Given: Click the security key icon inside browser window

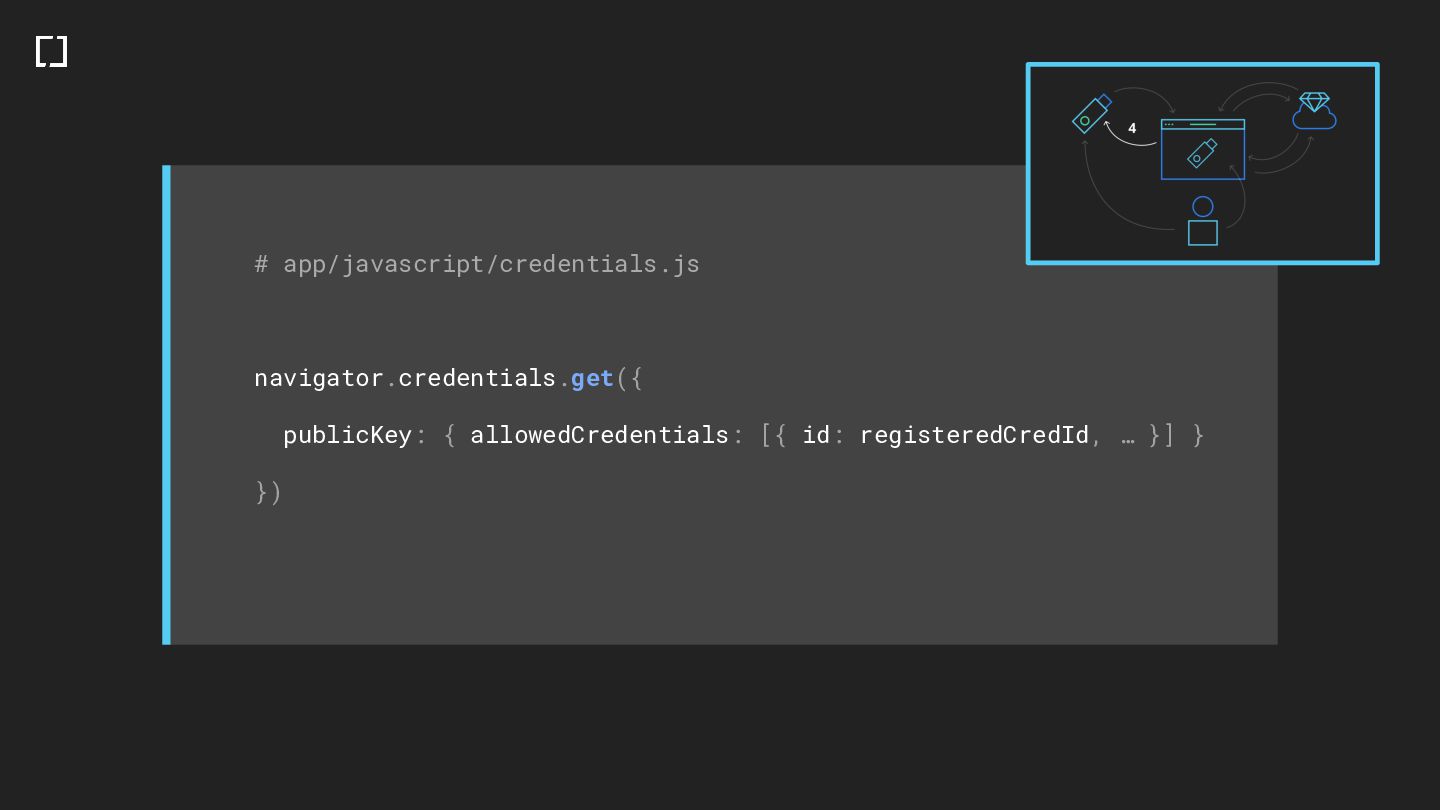Looking at the screenshot, I should click(x=1202, y=153).
